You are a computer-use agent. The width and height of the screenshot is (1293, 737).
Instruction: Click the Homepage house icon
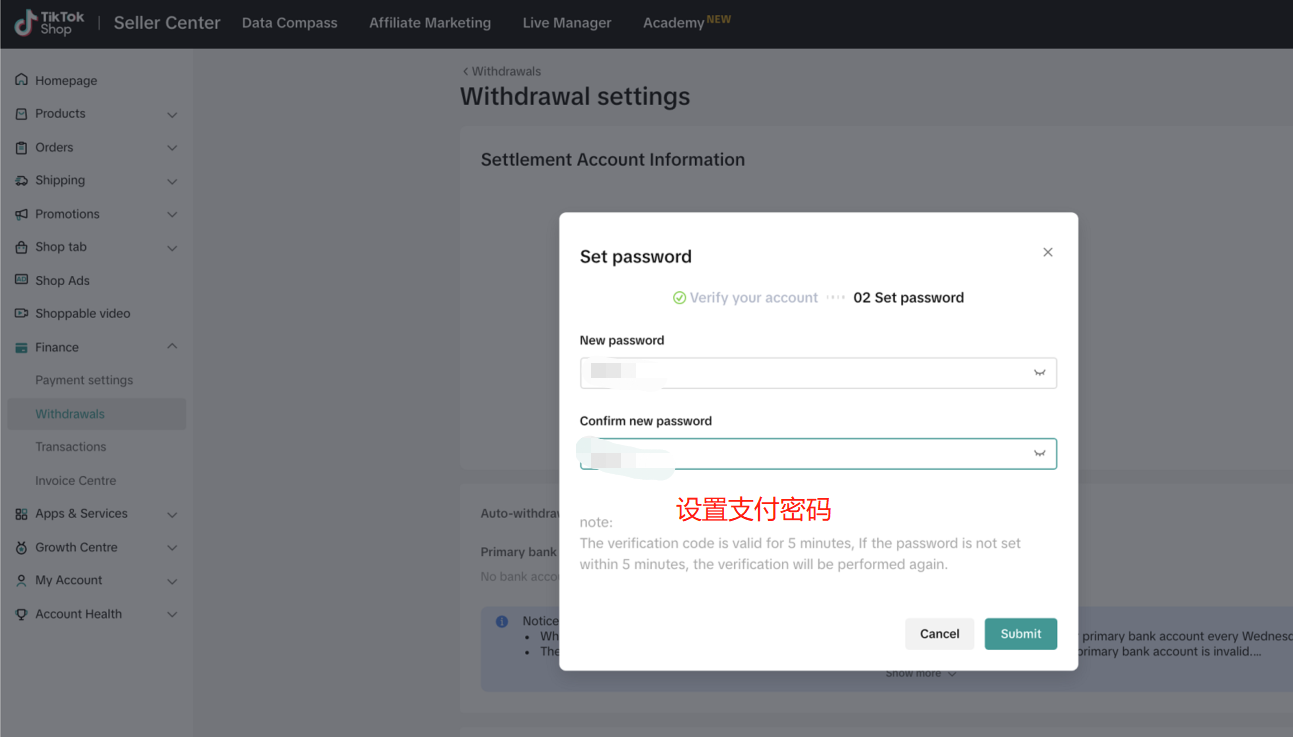pyautogui.click(x=22, y=80)
